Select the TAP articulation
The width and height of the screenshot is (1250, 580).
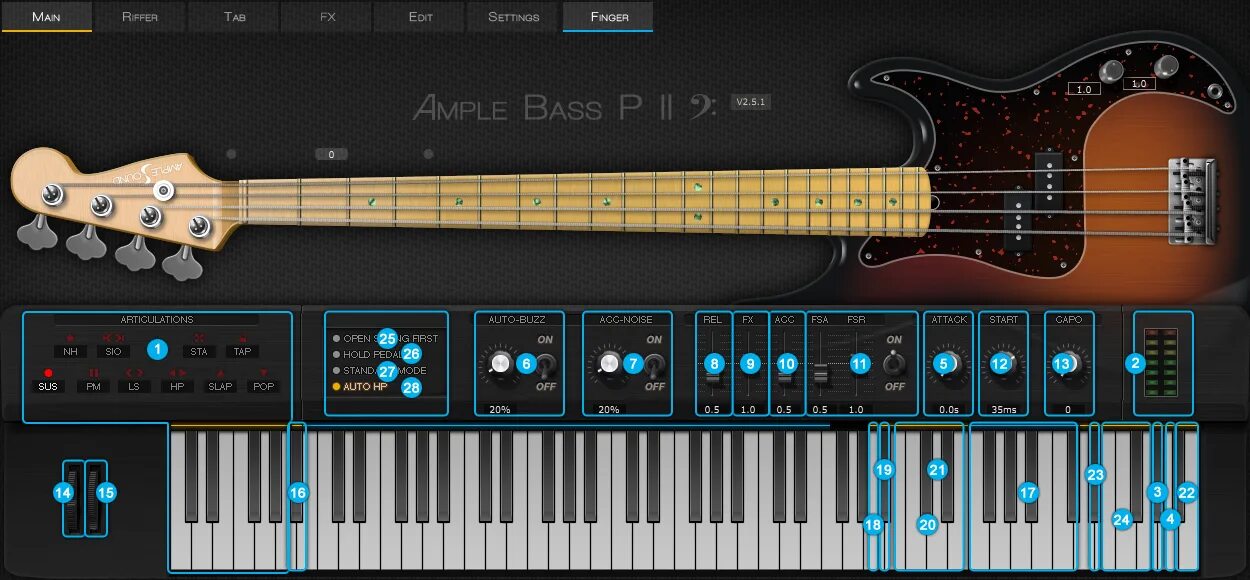coord(241,351)
